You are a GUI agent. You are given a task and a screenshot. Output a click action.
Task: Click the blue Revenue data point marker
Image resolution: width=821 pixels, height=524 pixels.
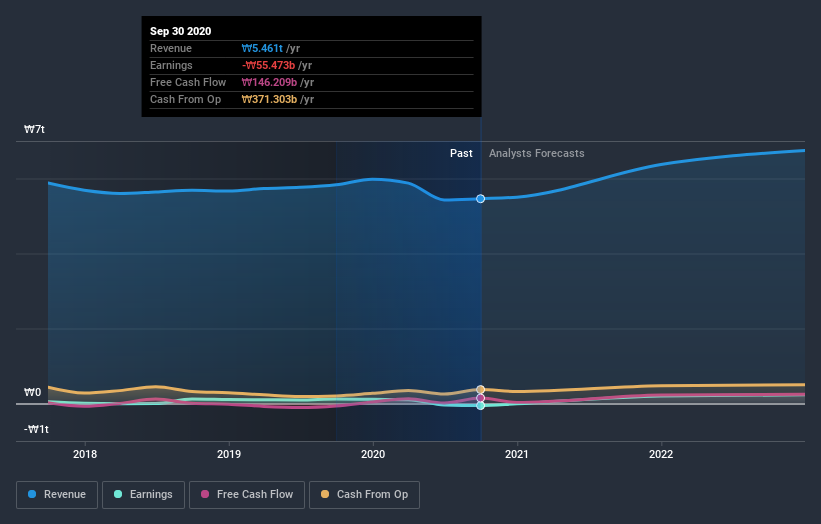point(480,198)
